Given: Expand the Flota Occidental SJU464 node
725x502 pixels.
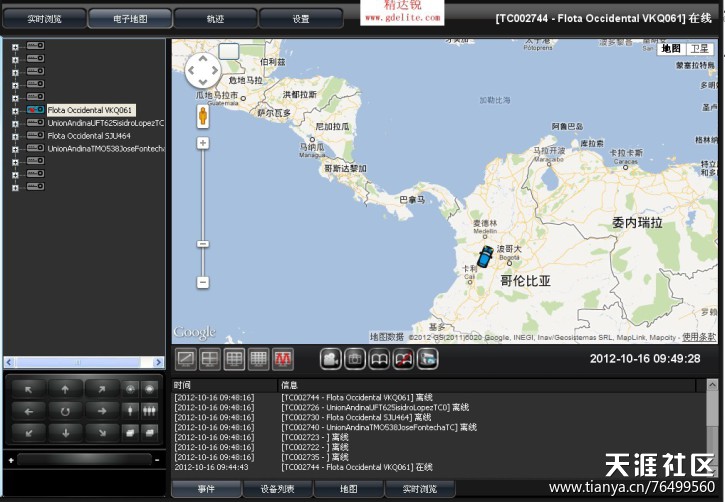Looking at the screenshot, I should [x=15, y=137].
